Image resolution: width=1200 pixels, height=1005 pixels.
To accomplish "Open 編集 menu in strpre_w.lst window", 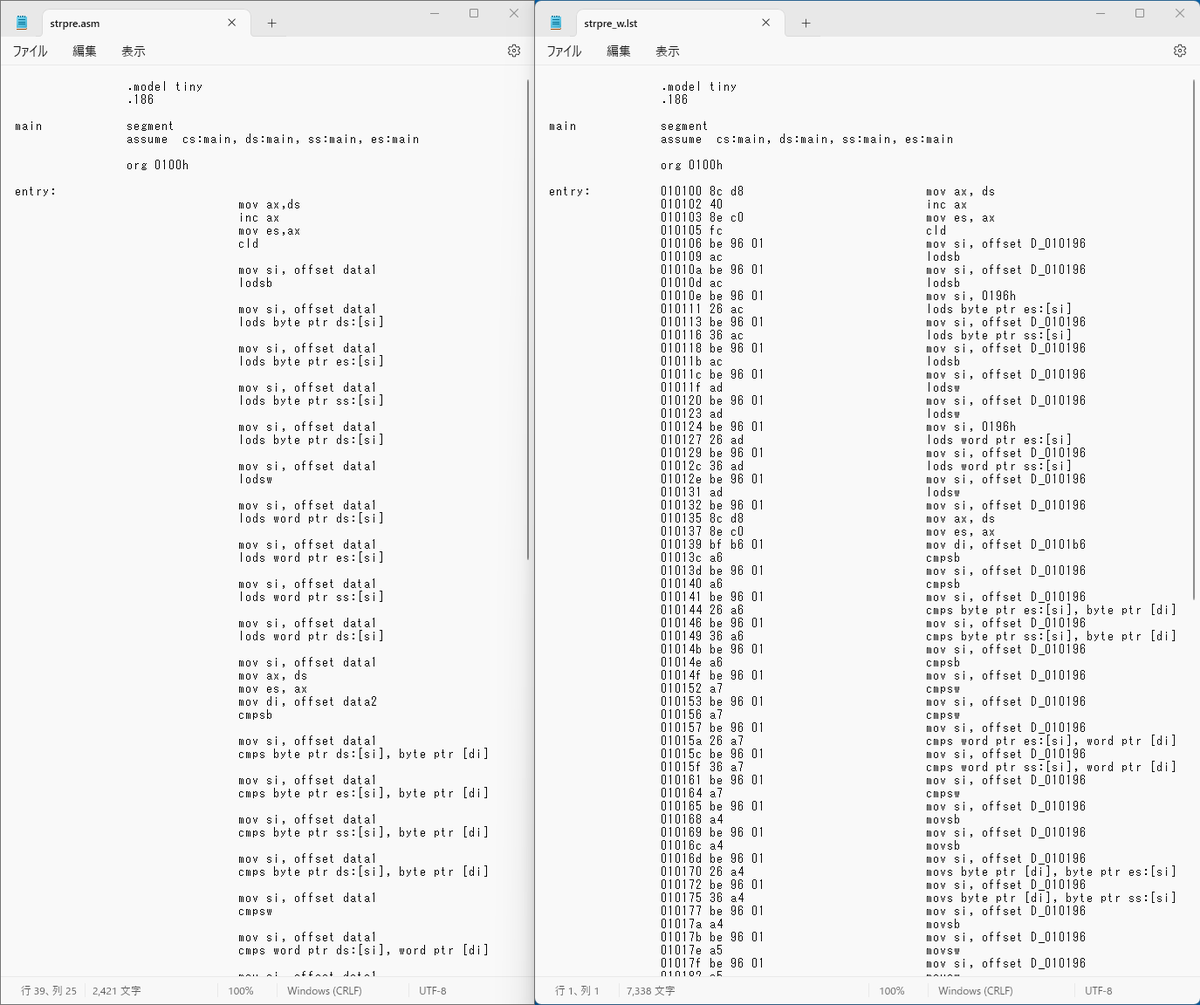I will 618,51.
